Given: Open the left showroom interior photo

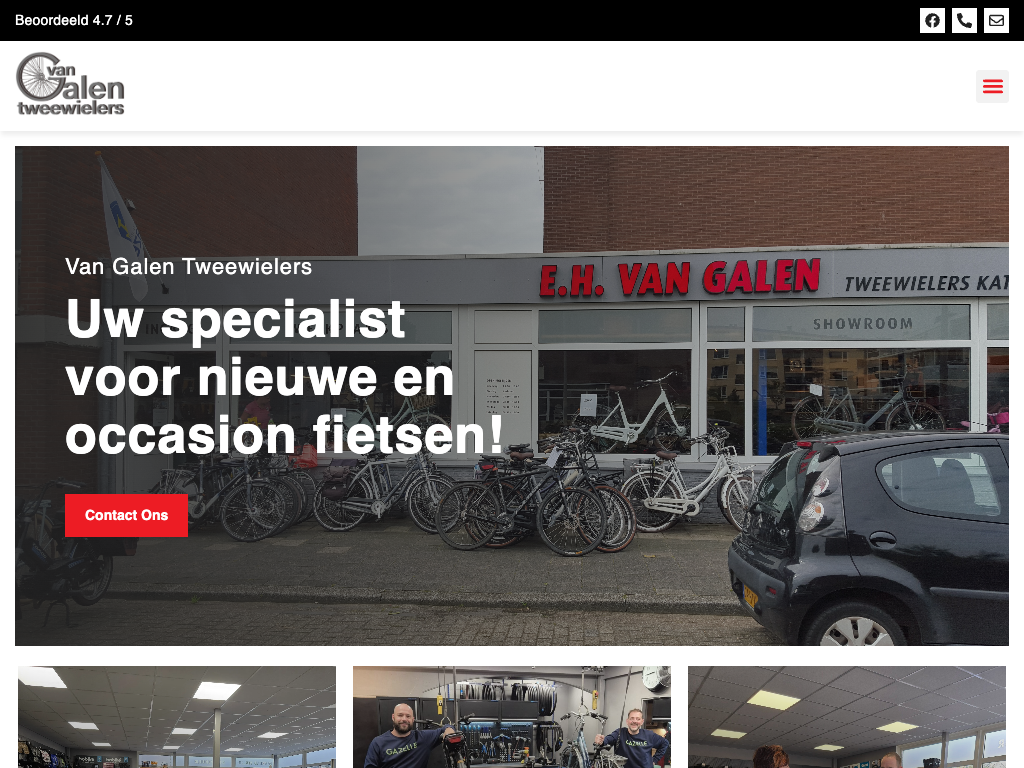Looking at the screenshot, I should 177,717.
